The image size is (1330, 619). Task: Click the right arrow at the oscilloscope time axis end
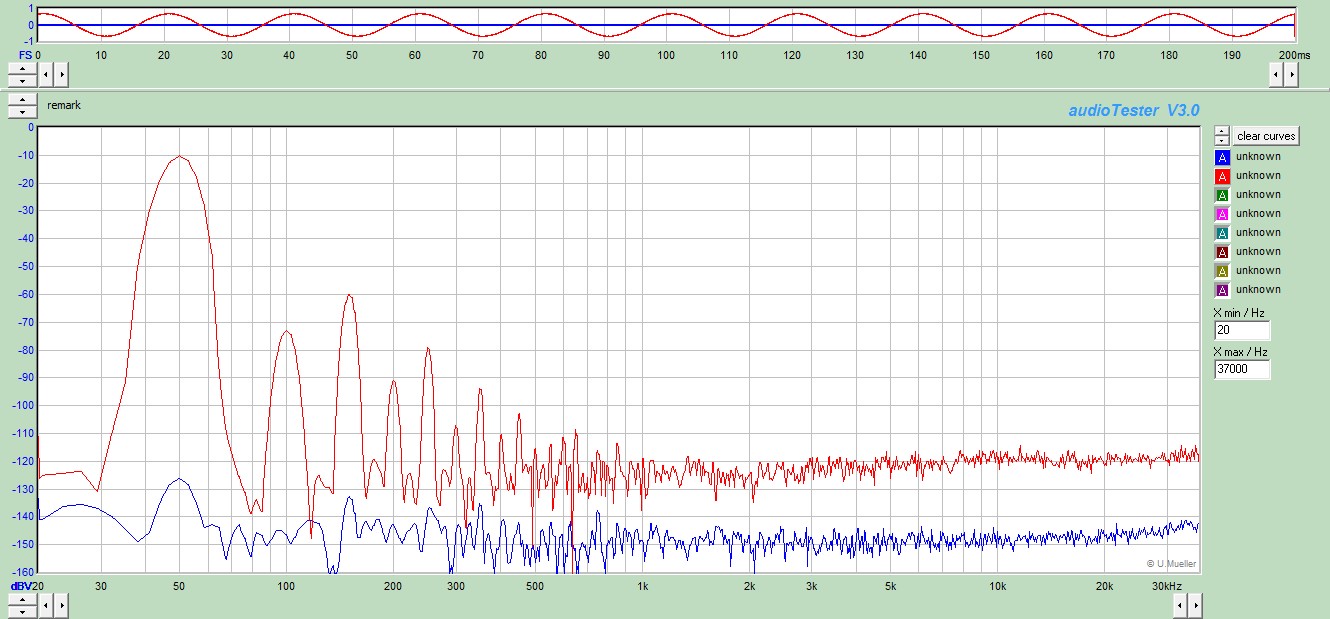1292,74
